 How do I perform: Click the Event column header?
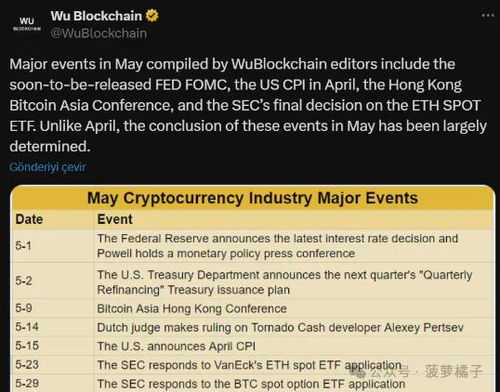[115, 219]
